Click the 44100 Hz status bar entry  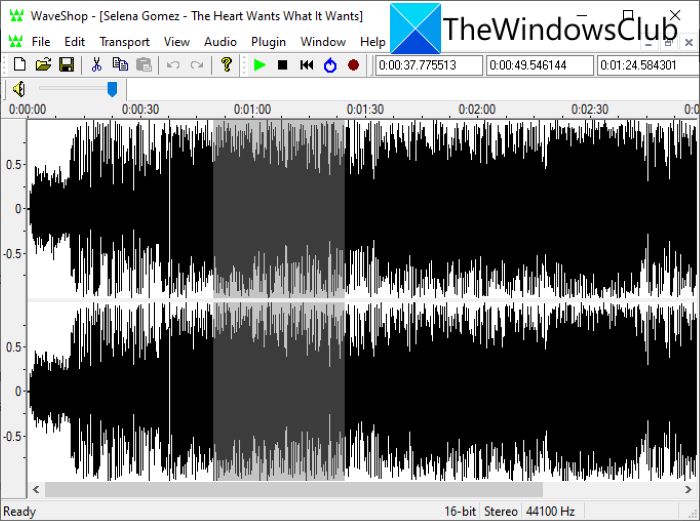(x=550, y=511)
